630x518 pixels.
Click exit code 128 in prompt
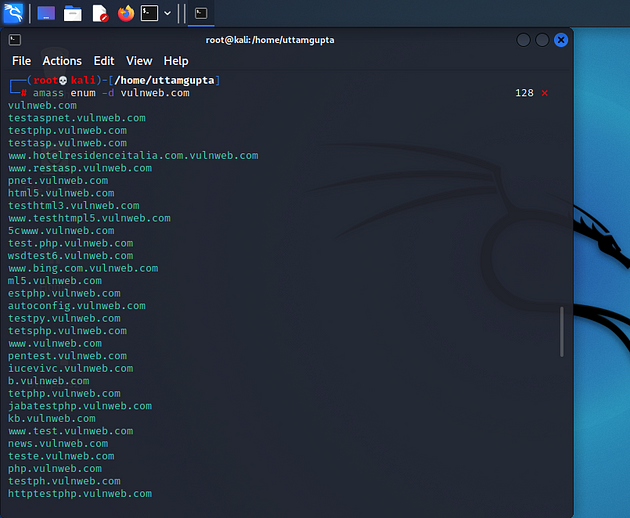coord(524,93)
